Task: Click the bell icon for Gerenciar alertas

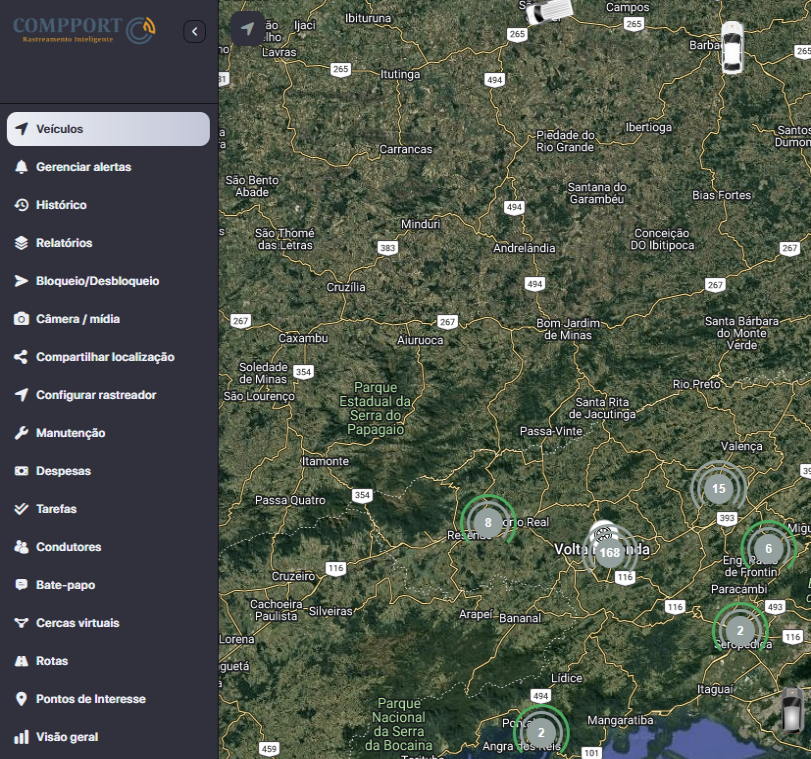Action: tap(21, 167)
